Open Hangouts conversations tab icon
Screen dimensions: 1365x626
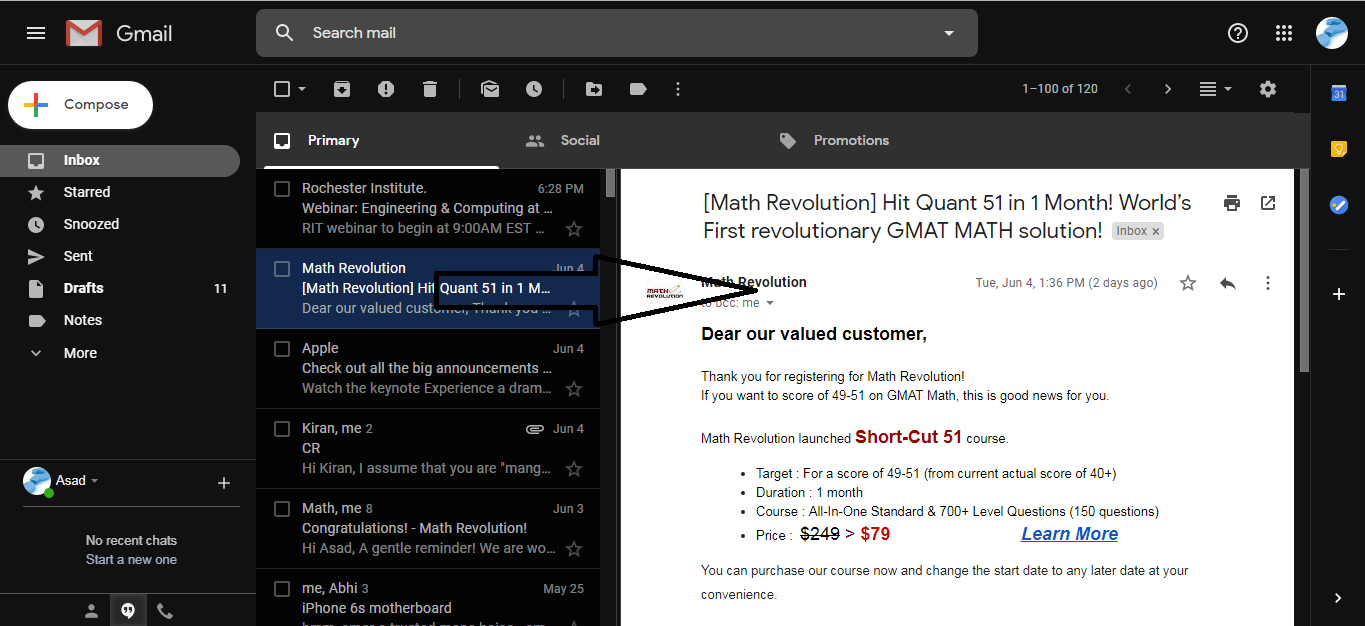[x=128, y=610]
